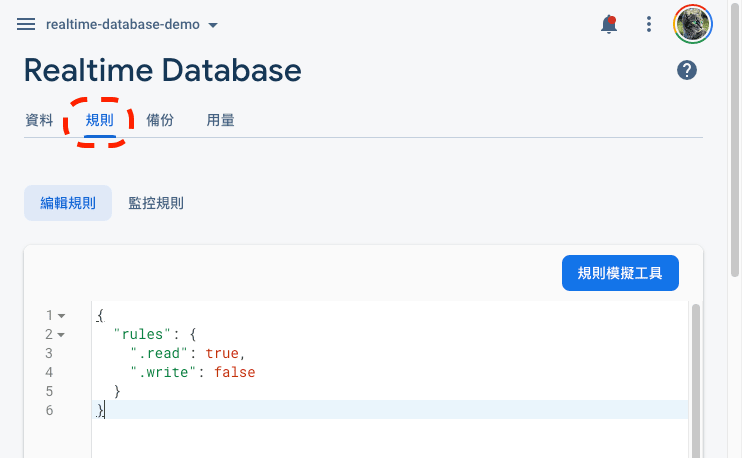Open the hamburger navigation menu
Viewport: 742px width, 458px height.
tap(26, 24)
